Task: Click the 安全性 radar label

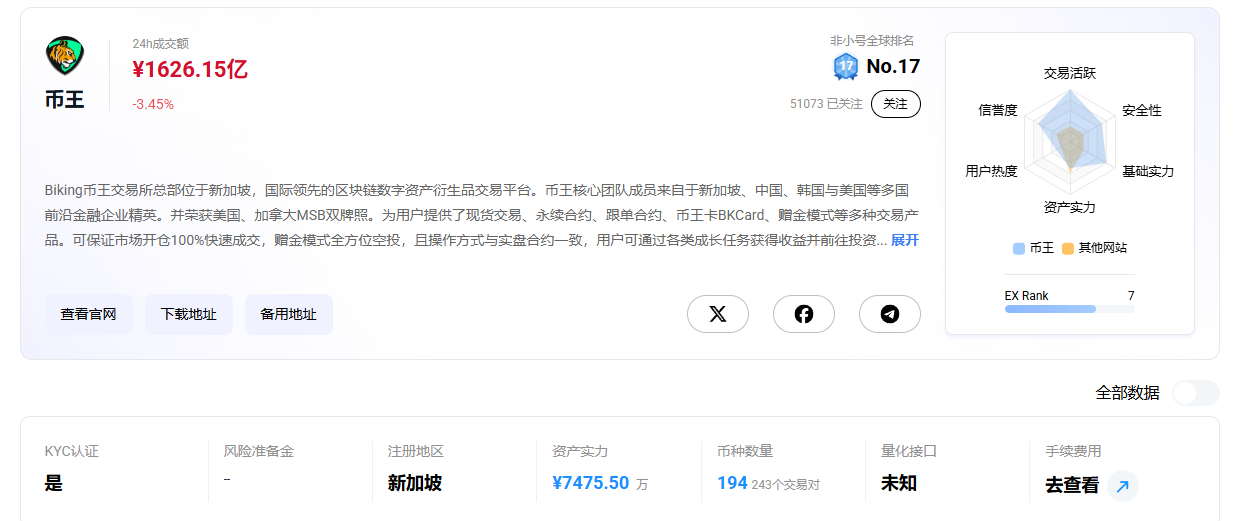Action: pyautogui.click(x=1142, y=110)
